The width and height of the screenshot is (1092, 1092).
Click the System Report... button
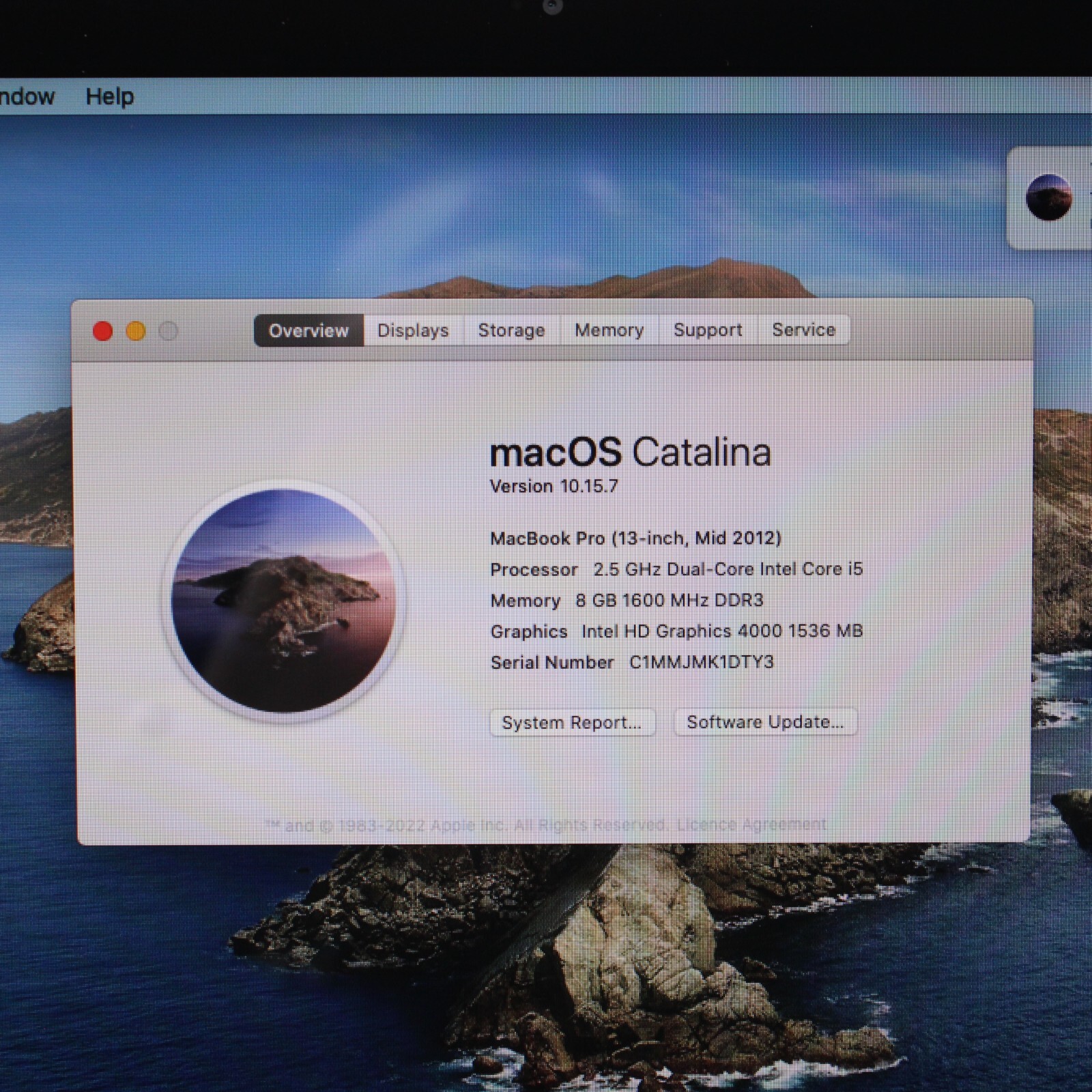(x=572, y=723)
